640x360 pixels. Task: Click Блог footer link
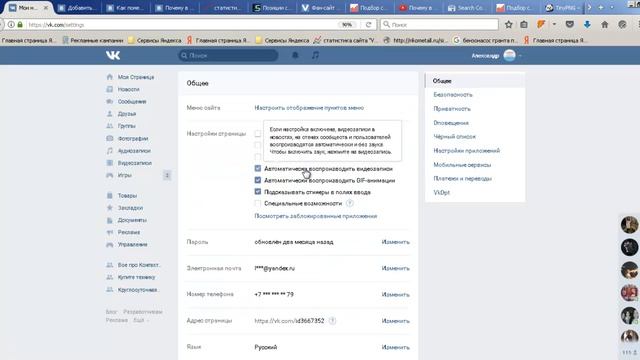111,312
